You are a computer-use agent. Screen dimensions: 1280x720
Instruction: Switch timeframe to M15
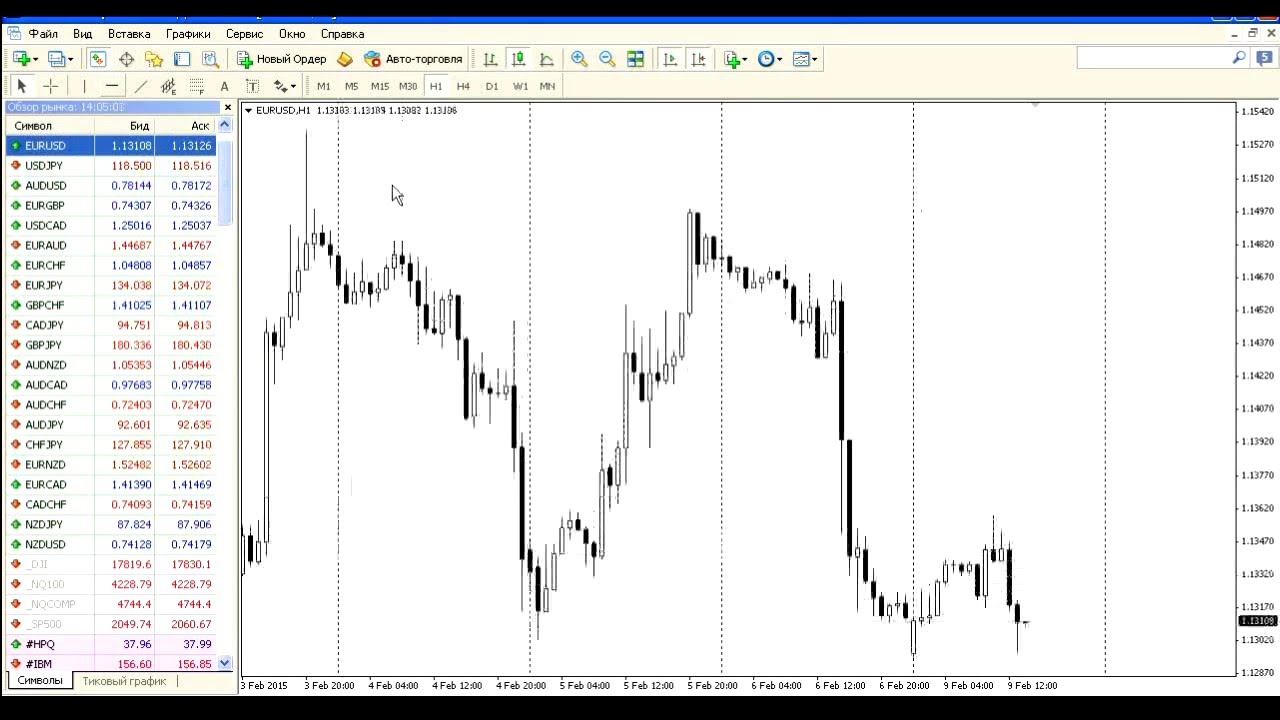379,86
